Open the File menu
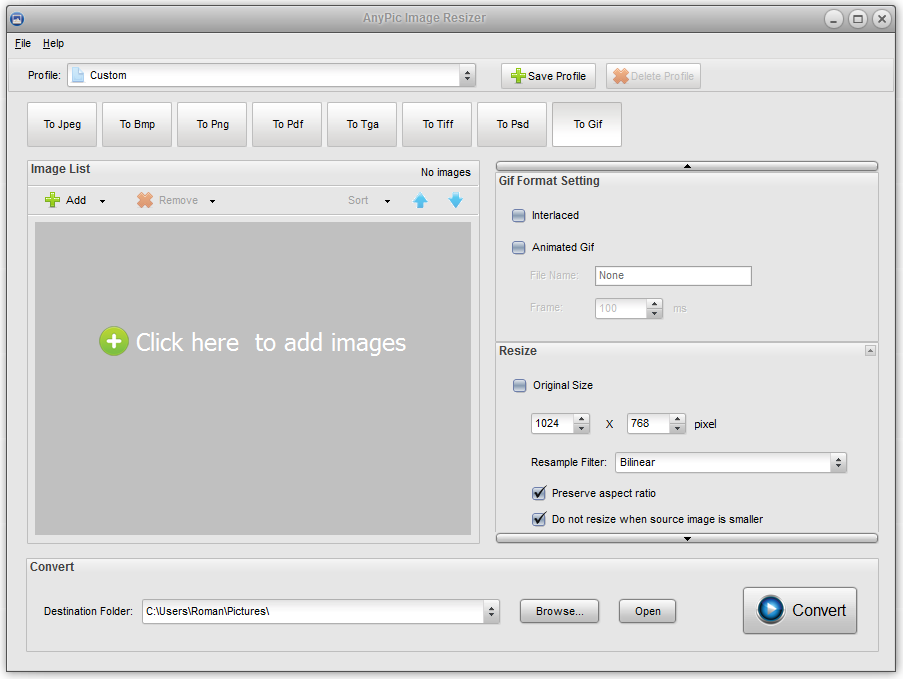The height and width of the screenshot is (679, 903). click(23, 43)
